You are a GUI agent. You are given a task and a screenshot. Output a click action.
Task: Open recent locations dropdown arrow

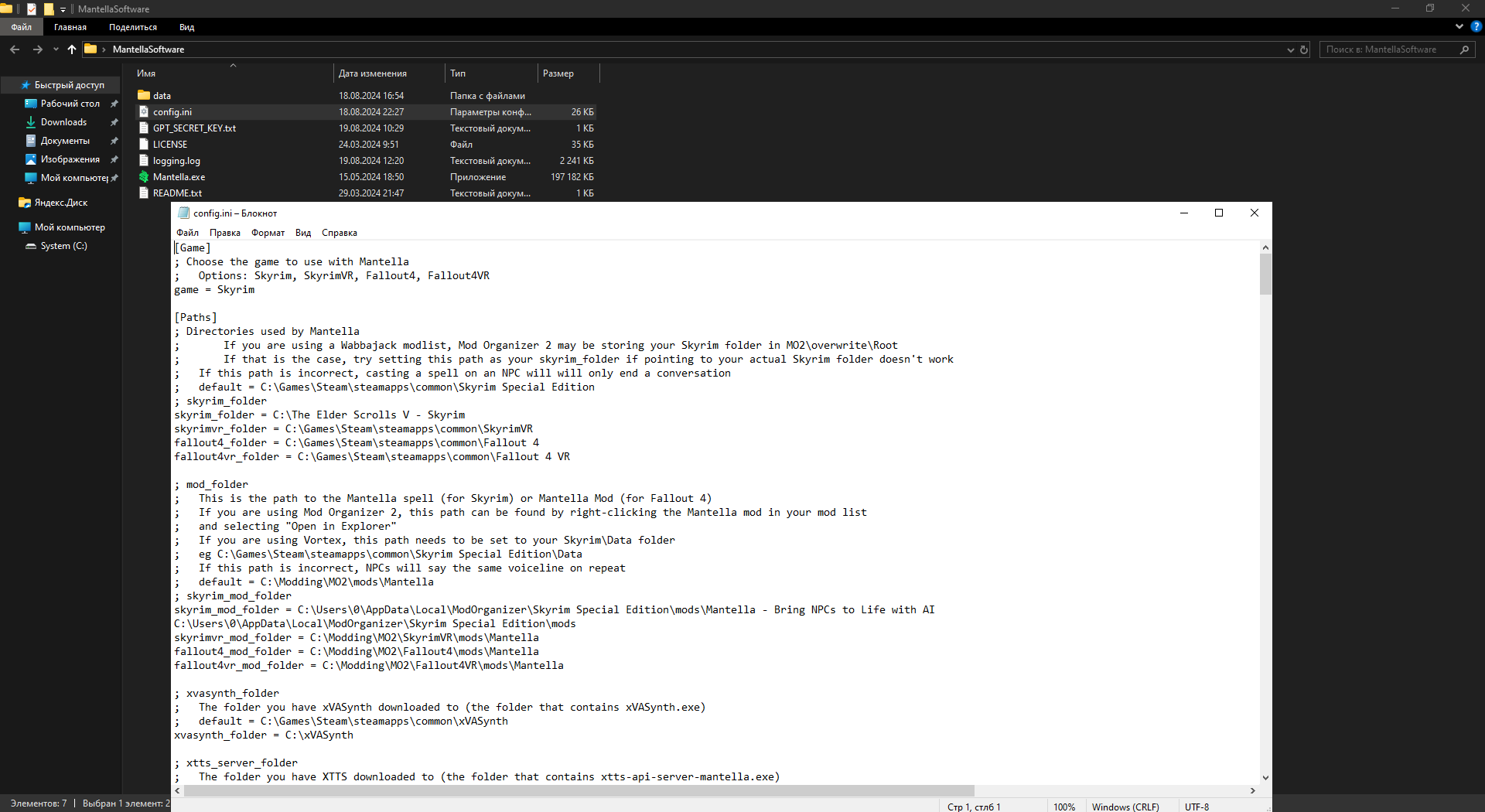point(56,49)
